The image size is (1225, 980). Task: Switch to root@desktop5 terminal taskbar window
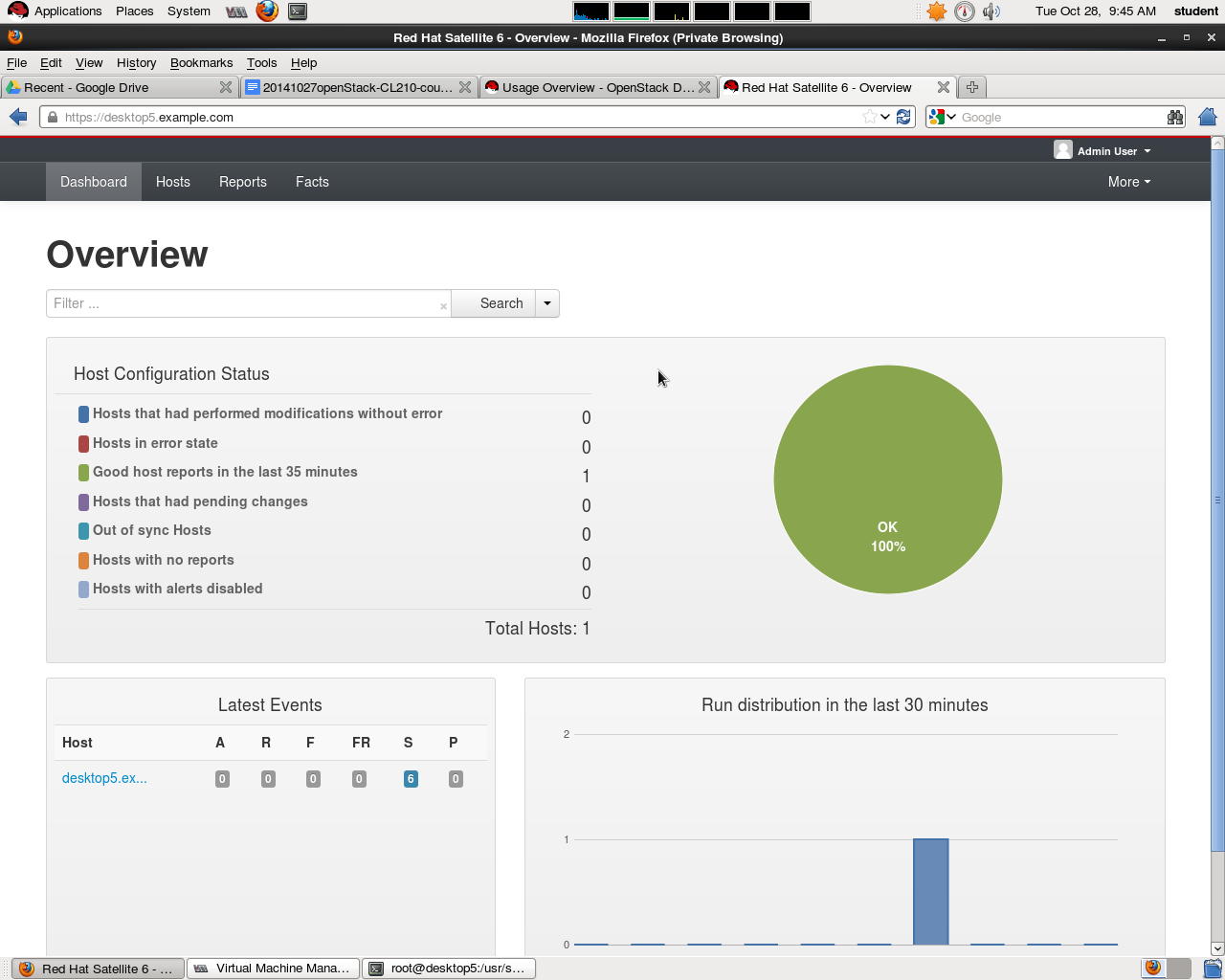coord(450,969)
